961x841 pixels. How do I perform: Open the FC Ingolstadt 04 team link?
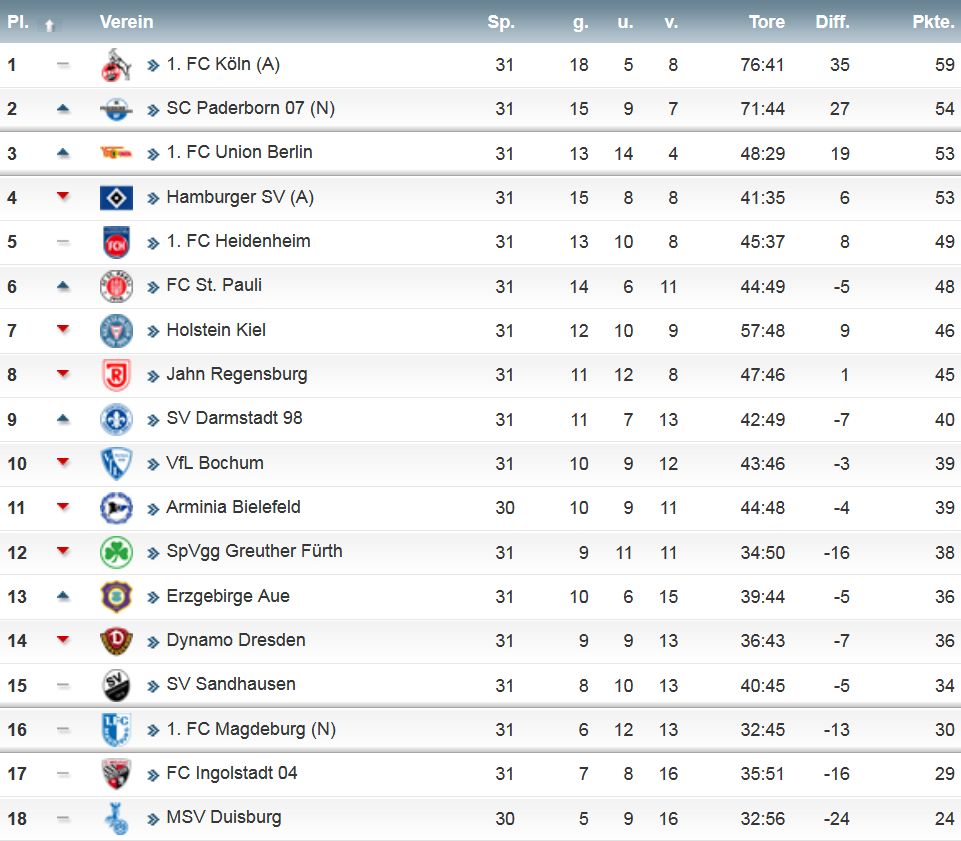[x=231, y=773]
